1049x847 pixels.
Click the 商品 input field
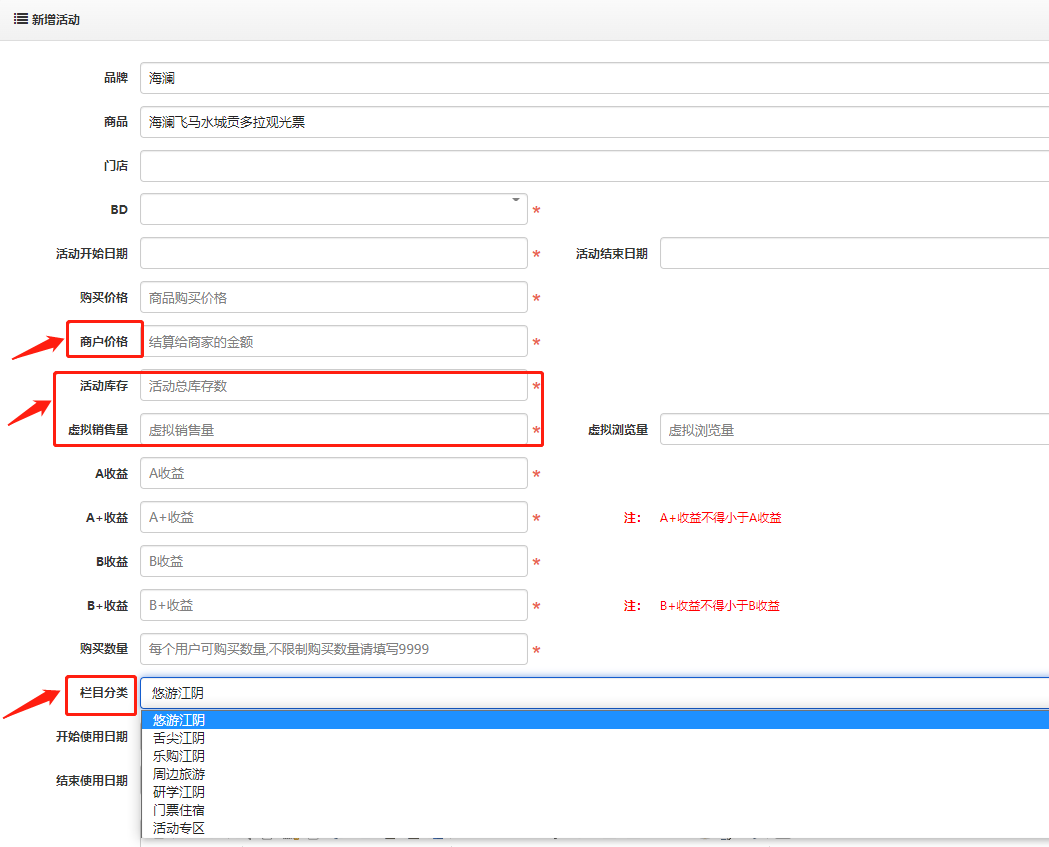click(594, 122)
